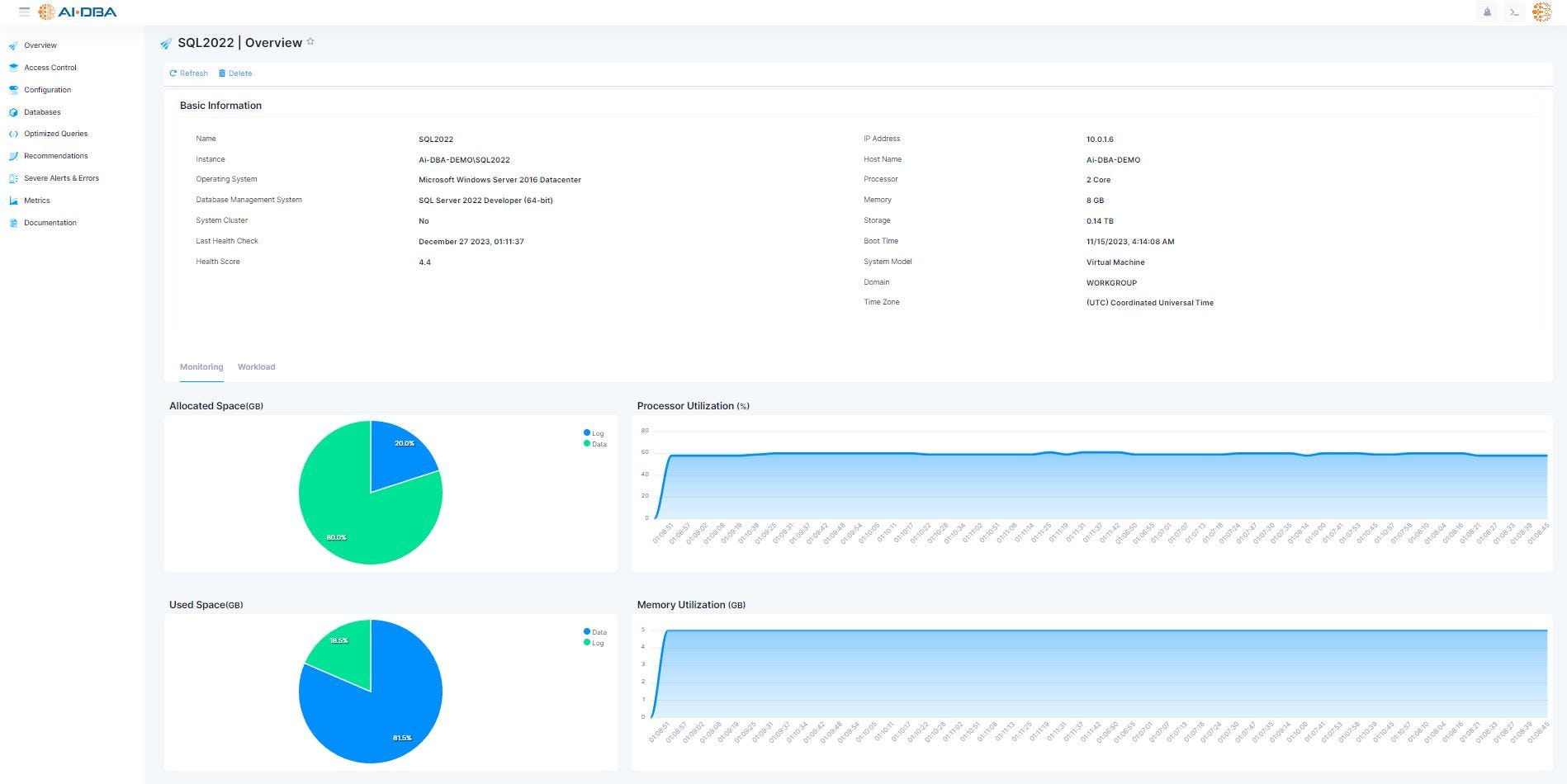Select Optimized Queries from the sidebar

55,133
